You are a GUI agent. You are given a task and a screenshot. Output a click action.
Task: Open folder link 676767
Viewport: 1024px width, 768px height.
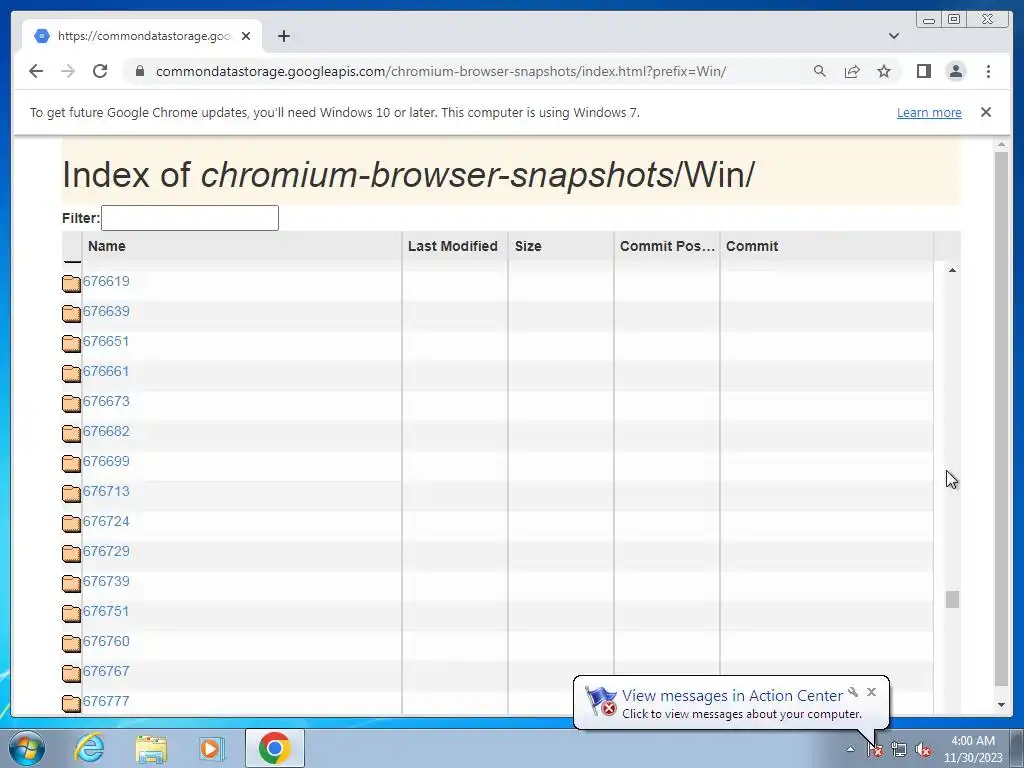tap(106, 672)
